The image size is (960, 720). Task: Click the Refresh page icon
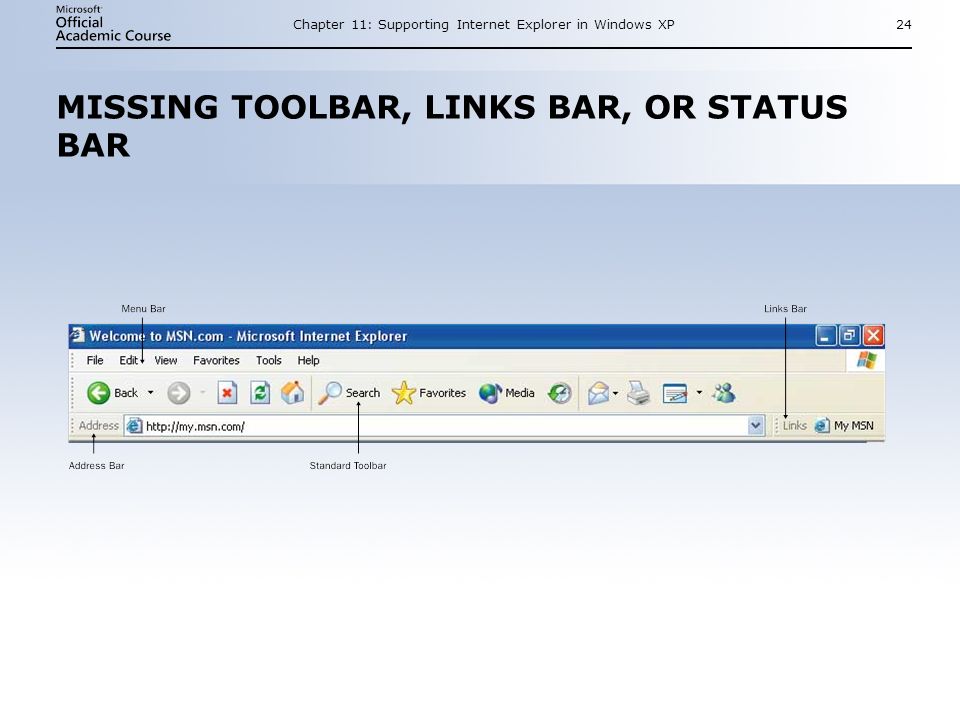pyautogui.click(x=260, y=393)
